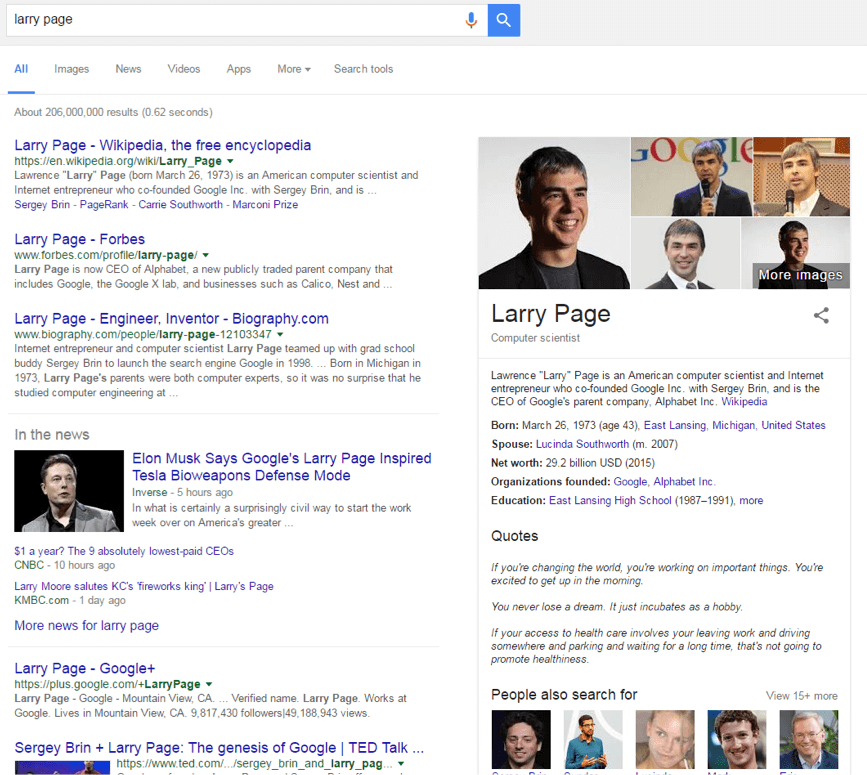
Task: Click Lucinda Southworth spouse link
Action: pyautogui.click(x=582, y=444)
